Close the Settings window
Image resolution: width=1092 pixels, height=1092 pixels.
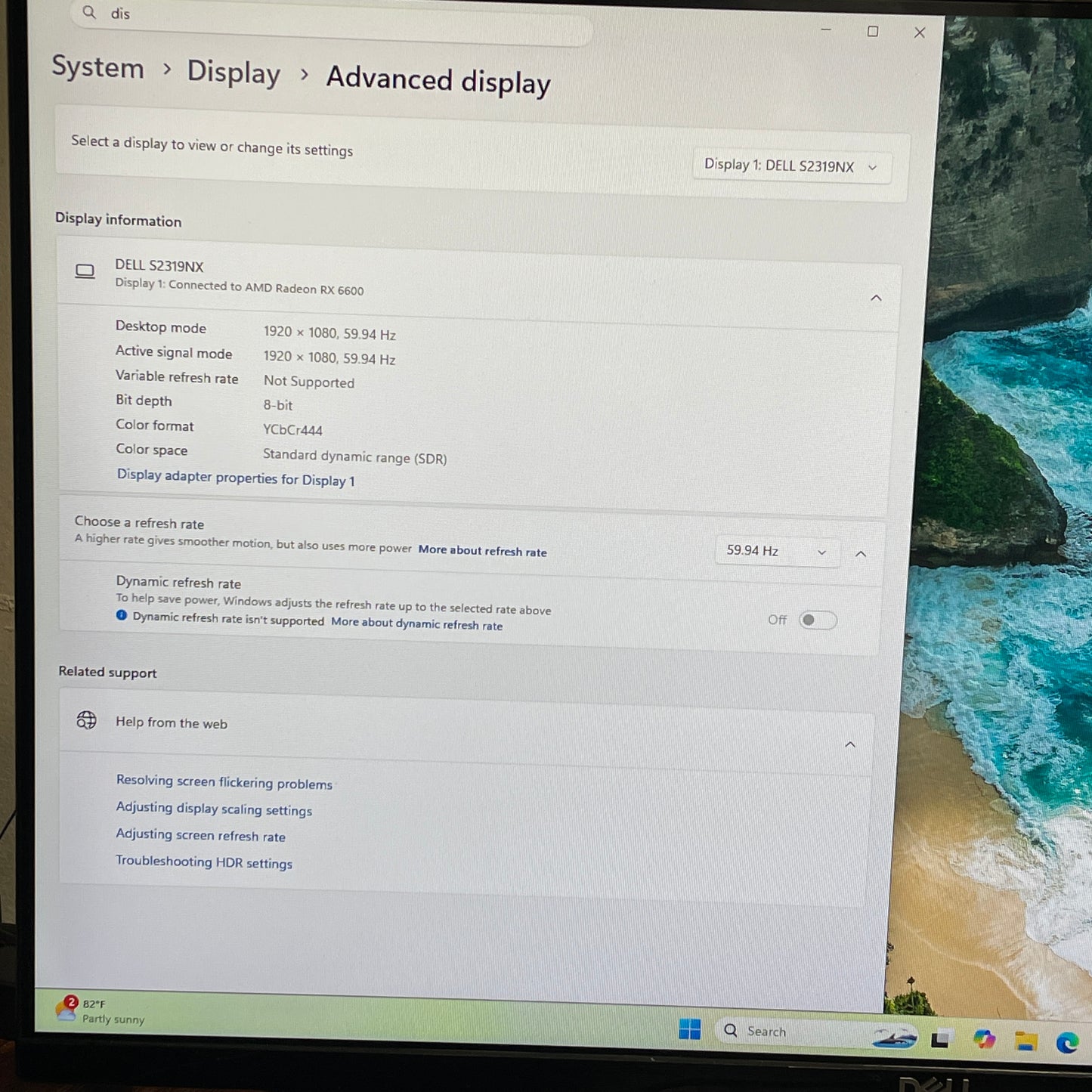(920, 32)
